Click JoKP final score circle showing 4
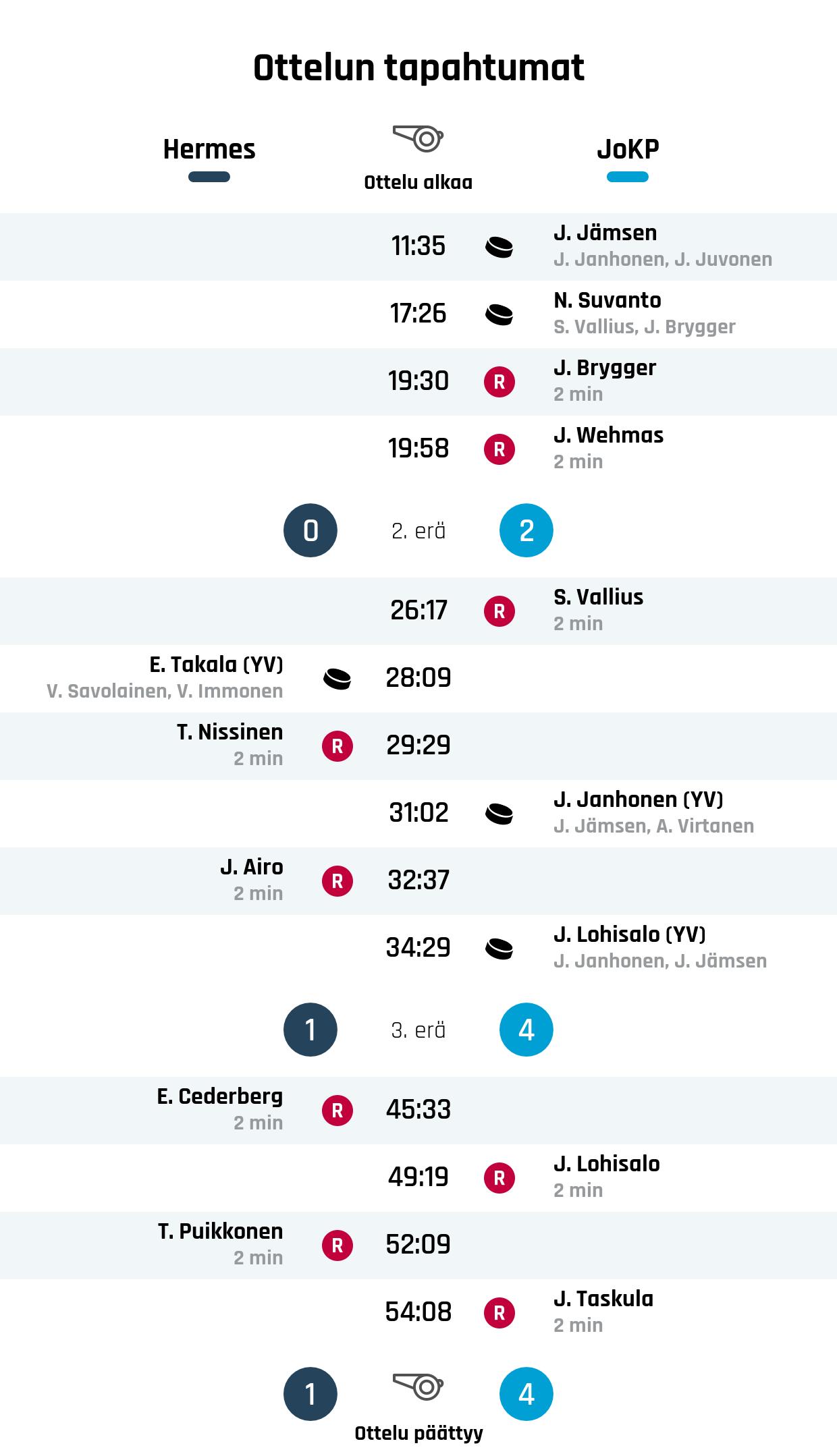 click(526, 1394)
